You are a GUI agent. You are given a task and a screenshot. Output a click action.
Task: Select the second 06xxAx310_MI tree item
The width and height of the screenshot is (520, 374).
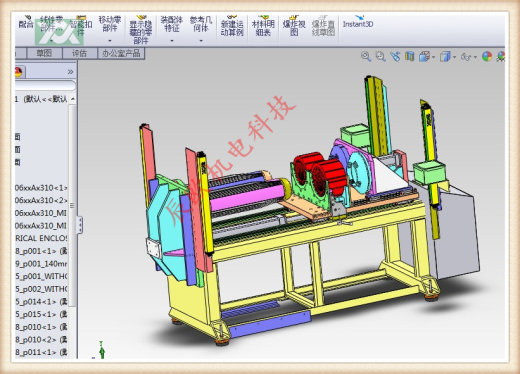[41, 226]
